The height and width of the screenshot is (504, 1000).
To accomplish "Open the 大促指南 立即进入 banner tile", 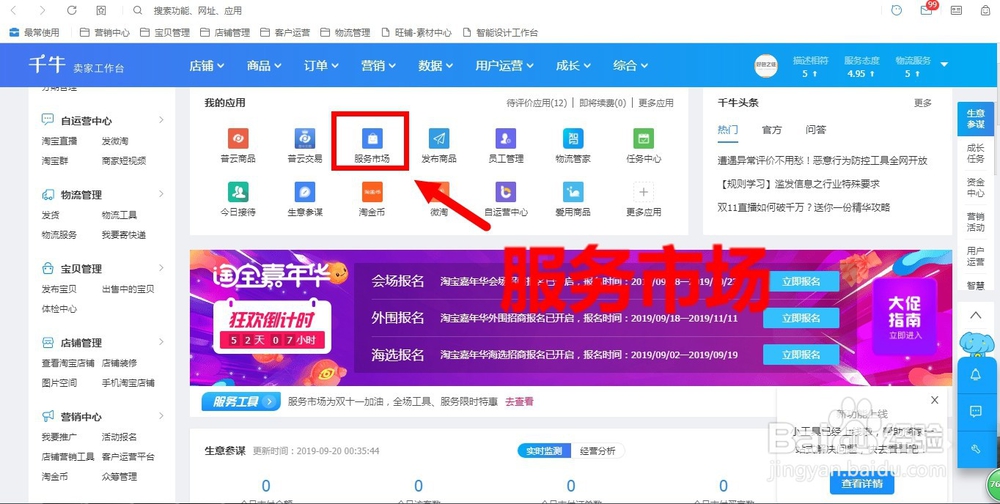I will (x=905, y=316).
